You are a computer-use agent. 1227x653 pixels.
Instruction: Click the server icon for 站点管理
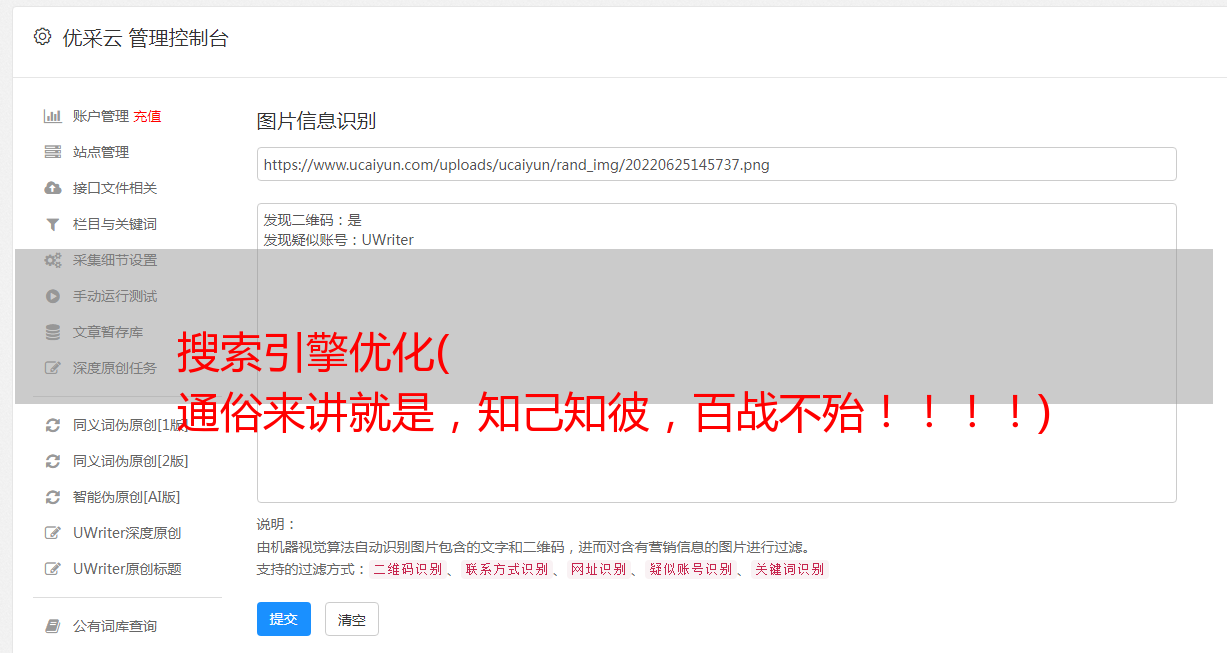click(x=53, y=152)
